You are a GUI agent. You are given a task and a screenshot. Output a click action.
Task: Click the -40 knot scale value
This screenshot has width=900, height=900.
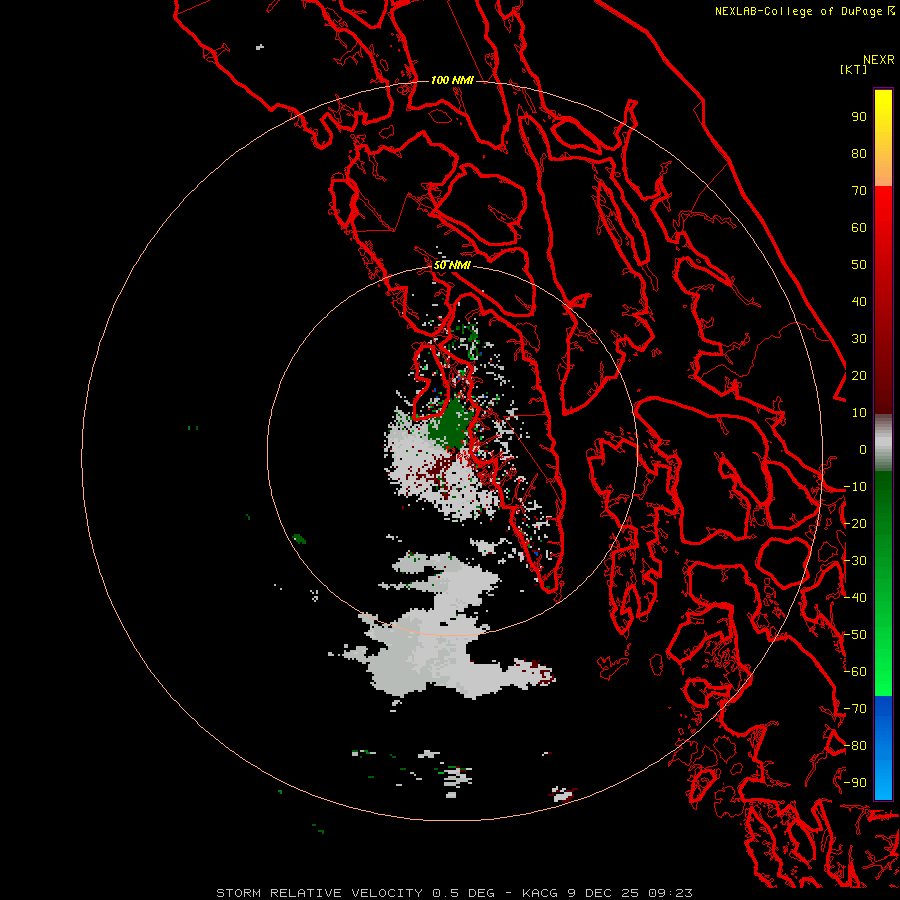click(855, 598)
